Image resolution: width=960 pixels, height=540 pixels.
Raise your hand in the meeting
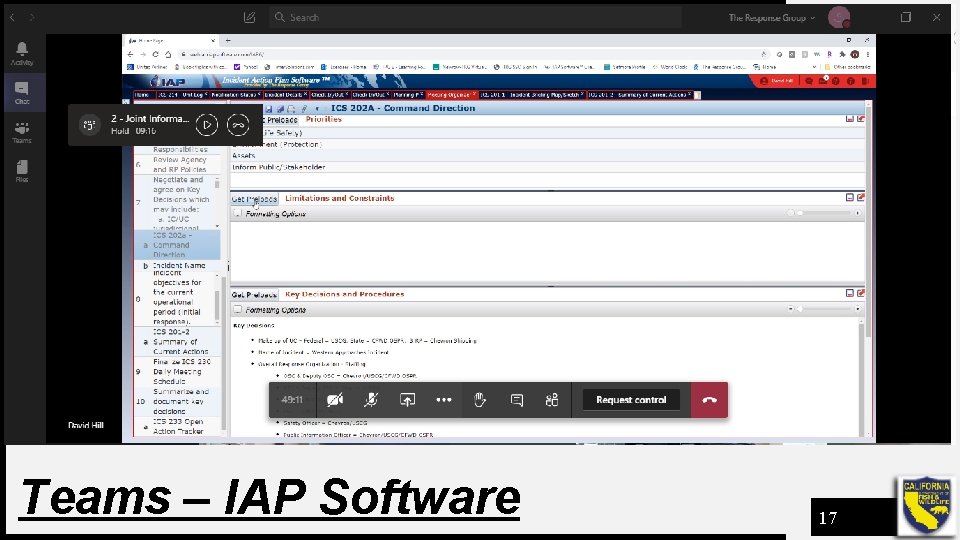click(480, 400)
